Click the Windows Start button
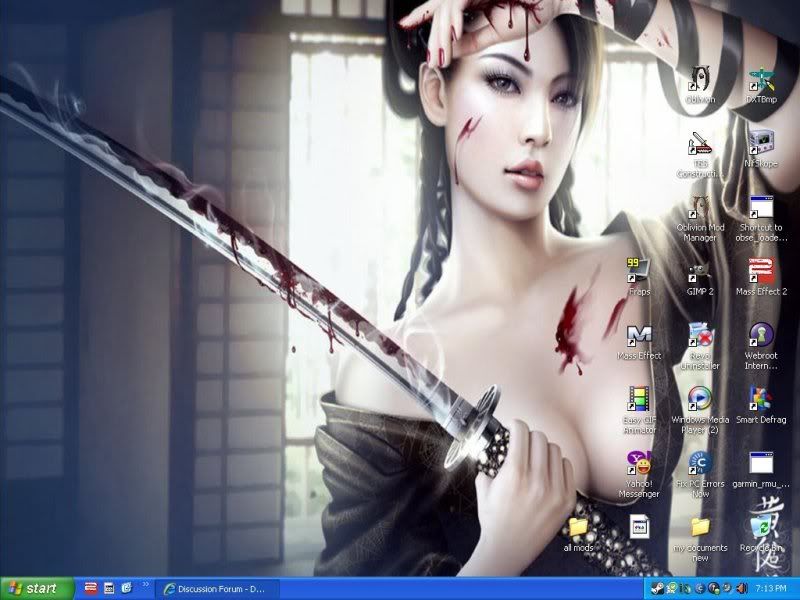This screenshot has height=600, width=800. click(37, 588)
